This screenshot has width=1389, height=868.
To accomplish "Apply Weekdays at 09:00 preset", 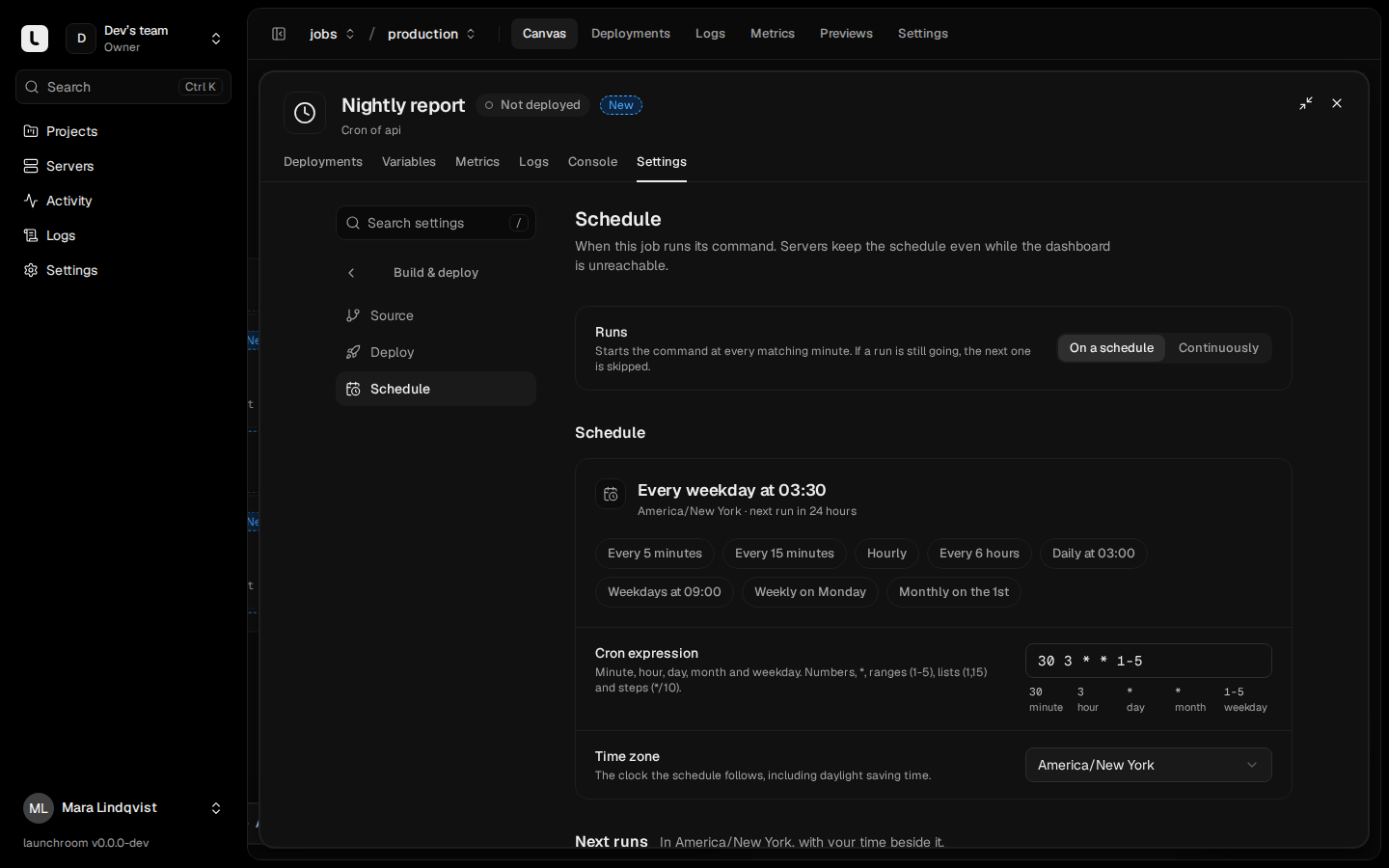I will point(665,592).
